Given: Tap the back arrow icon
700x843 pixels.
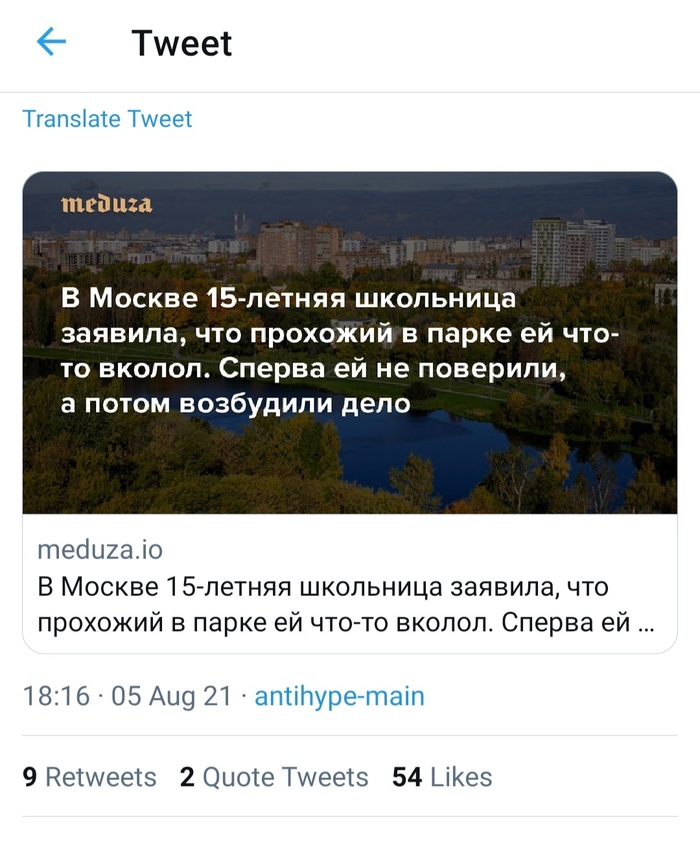Looking at the screenshot, I should click(x=51, y=42).
